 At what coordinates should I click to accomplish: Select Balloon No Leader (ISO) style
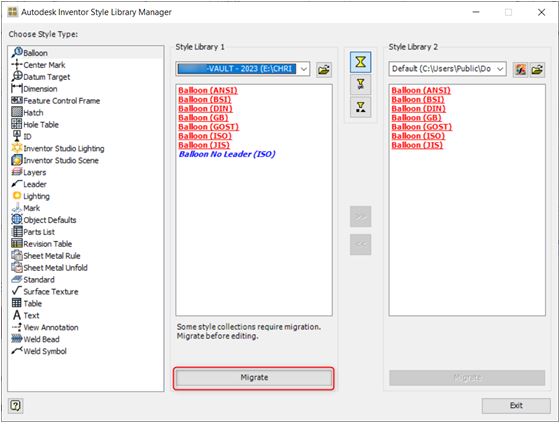227,154
